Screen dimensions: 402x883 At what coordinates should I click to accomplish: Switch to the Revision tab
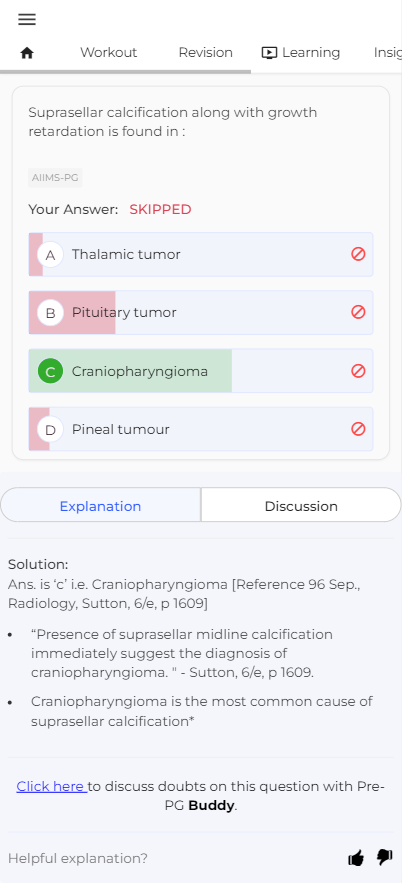(x=206, y=52)
